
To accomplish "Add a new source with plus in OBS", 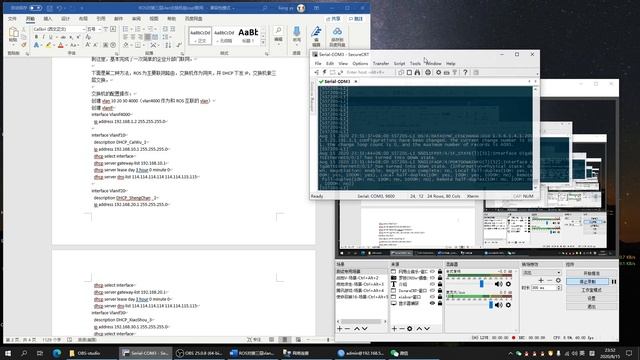I will pos(394,329).
